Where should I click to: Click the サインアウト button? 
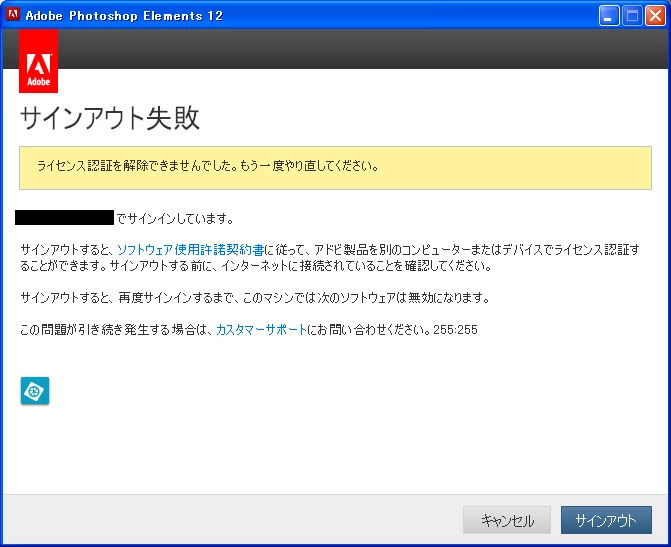click(606, 520)
